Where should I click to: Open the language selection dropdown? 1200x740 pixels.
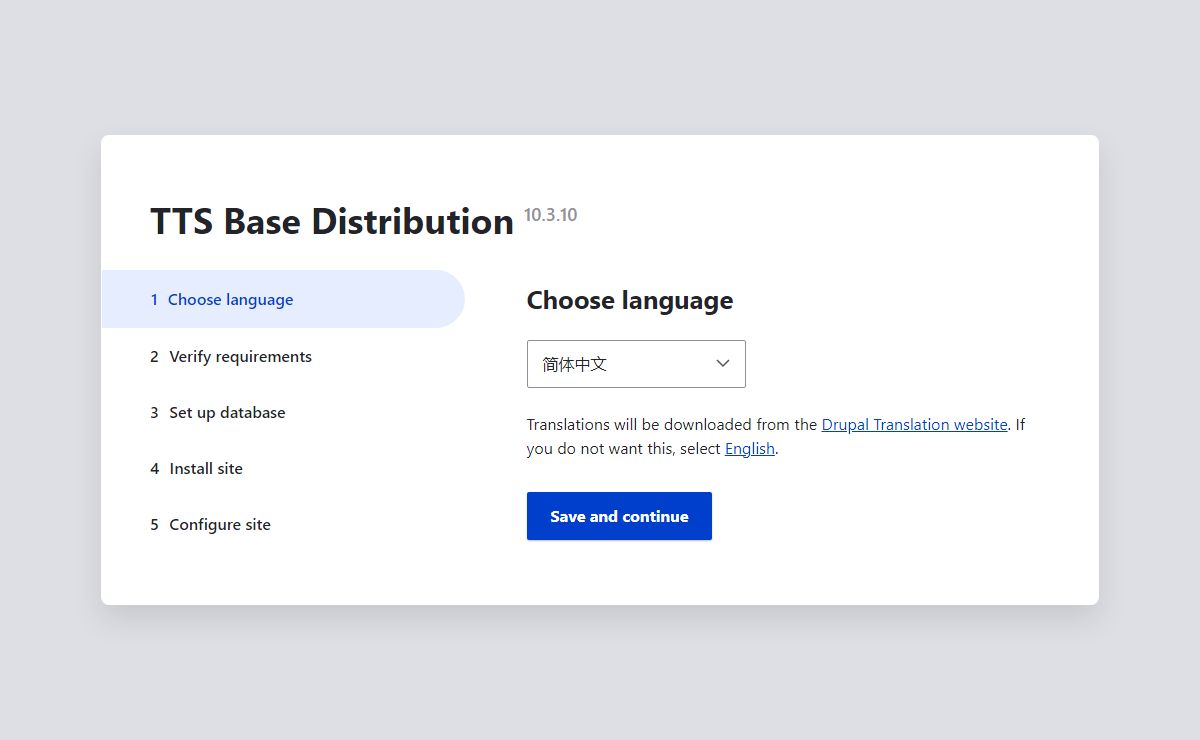636,364
